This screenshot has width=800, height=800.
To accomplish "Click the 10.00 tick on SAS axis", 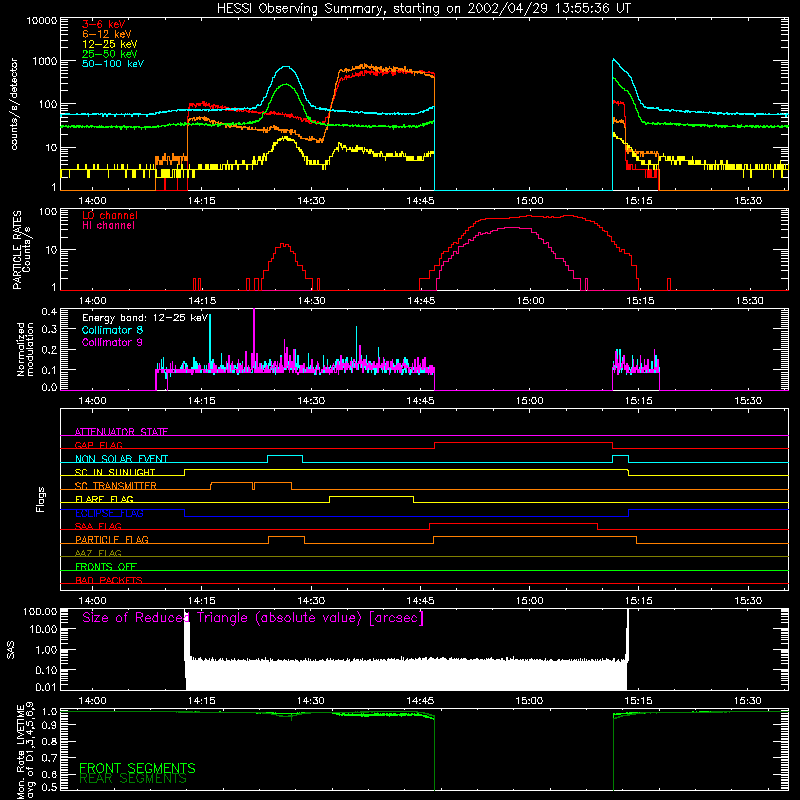I will [43, 629].
